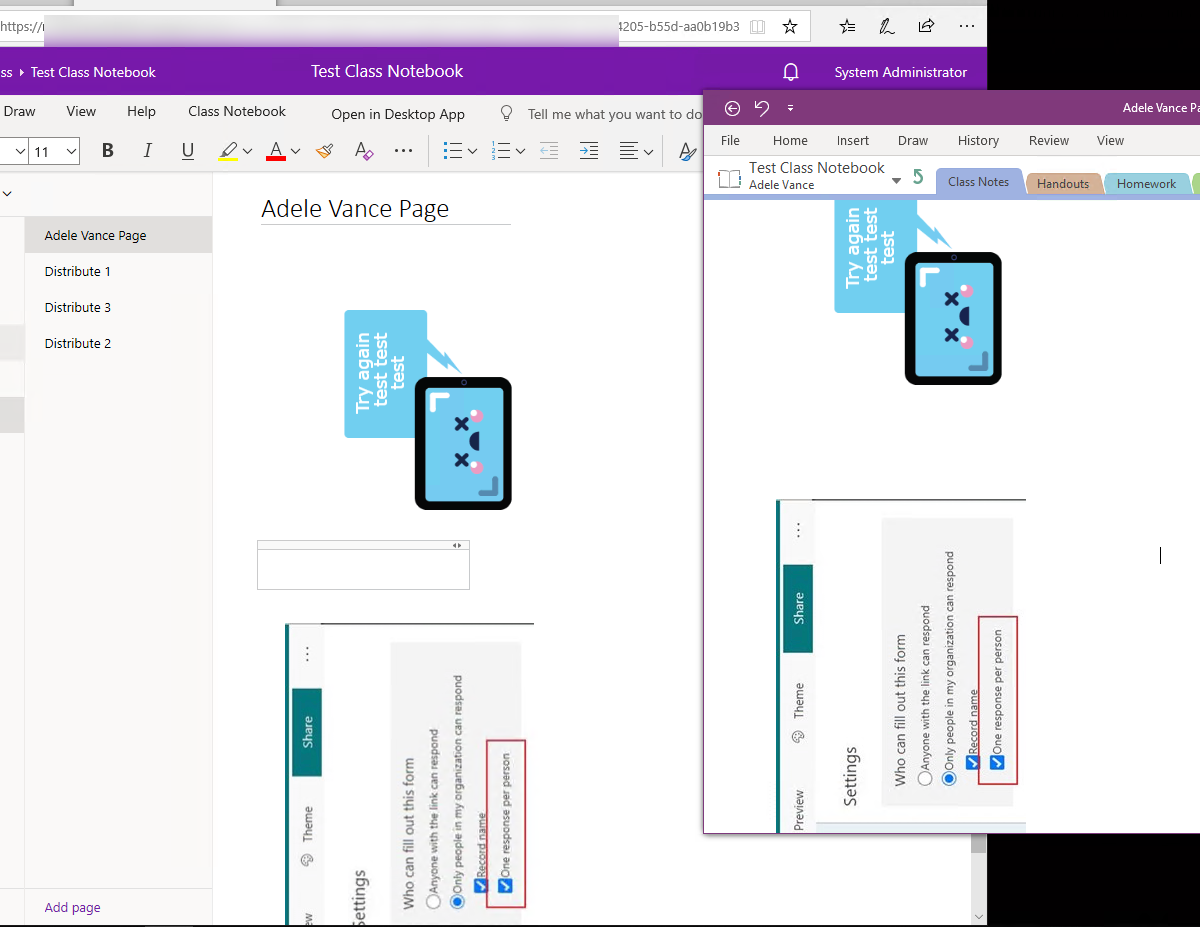Click the Tell me what you want box
This screenshot has height=927, width=1200.
pyautogui.click(x=614, y=114)
